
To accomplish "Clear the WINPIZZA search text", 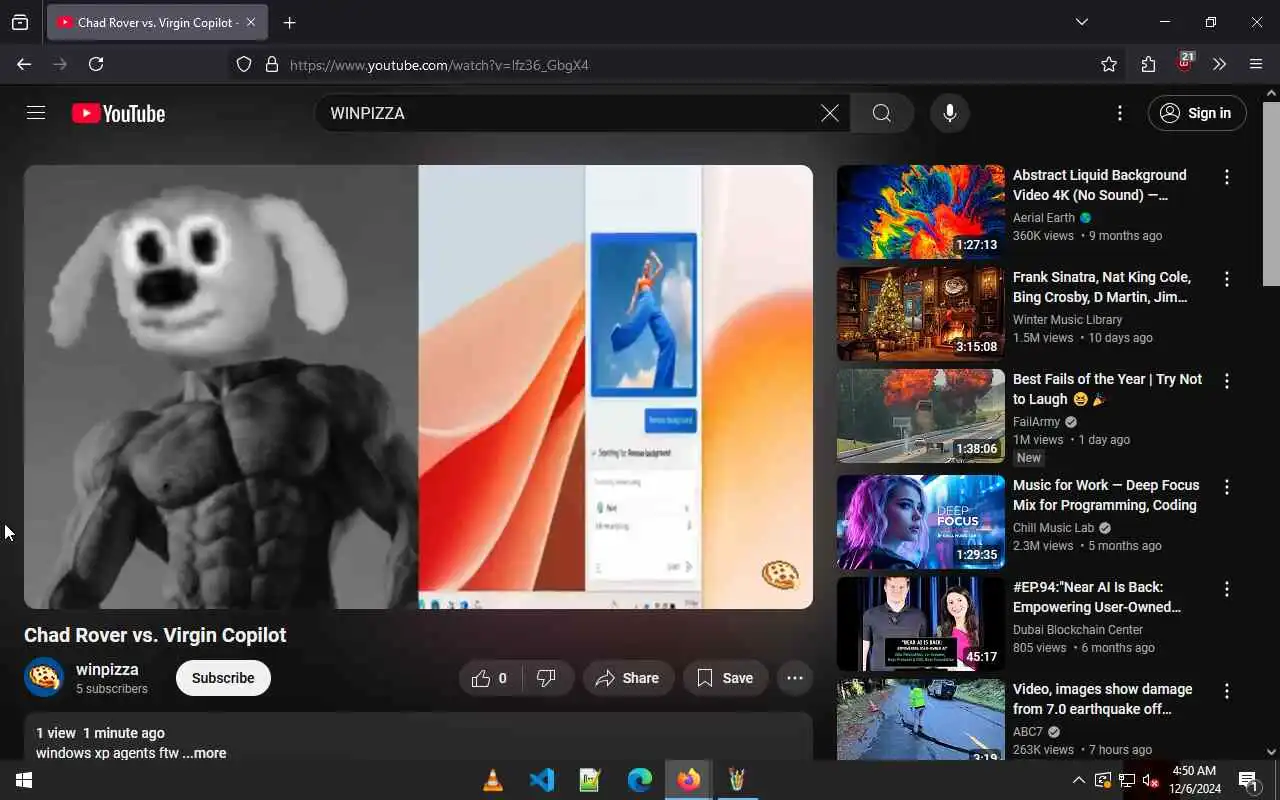I will click(830, 113).
